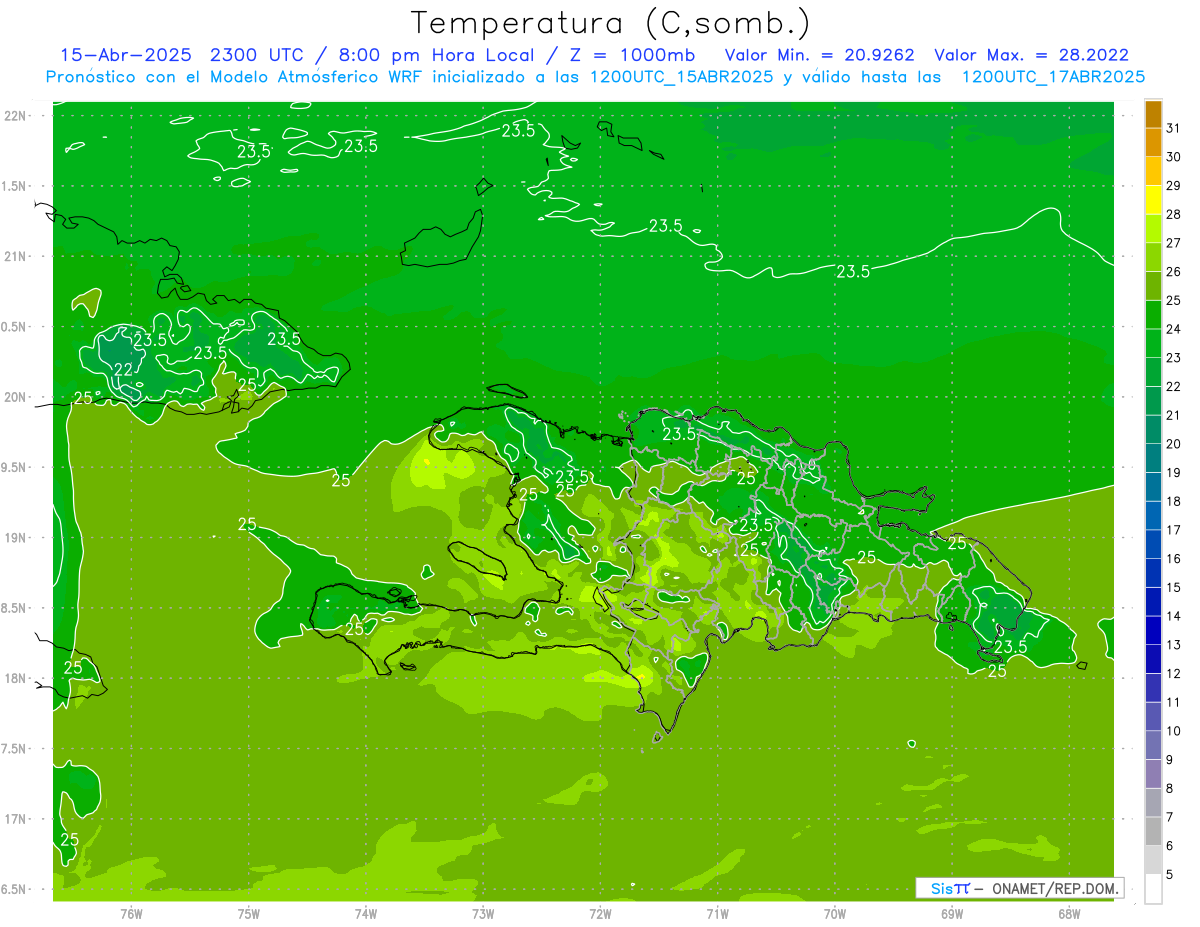Click the legend color band between 22 and 23
This screenshot has width=1200, height=927.
pyautogui.click(x=1153, y=372)
